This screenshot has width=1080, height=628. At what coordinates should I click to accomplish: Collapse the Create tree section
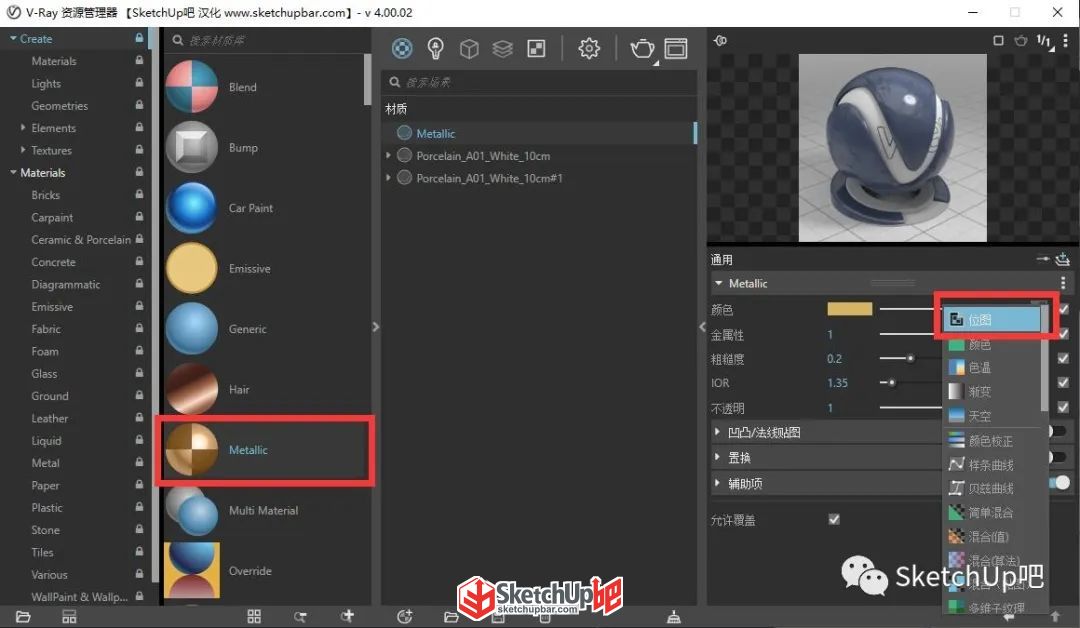click(x=13, y=39)
